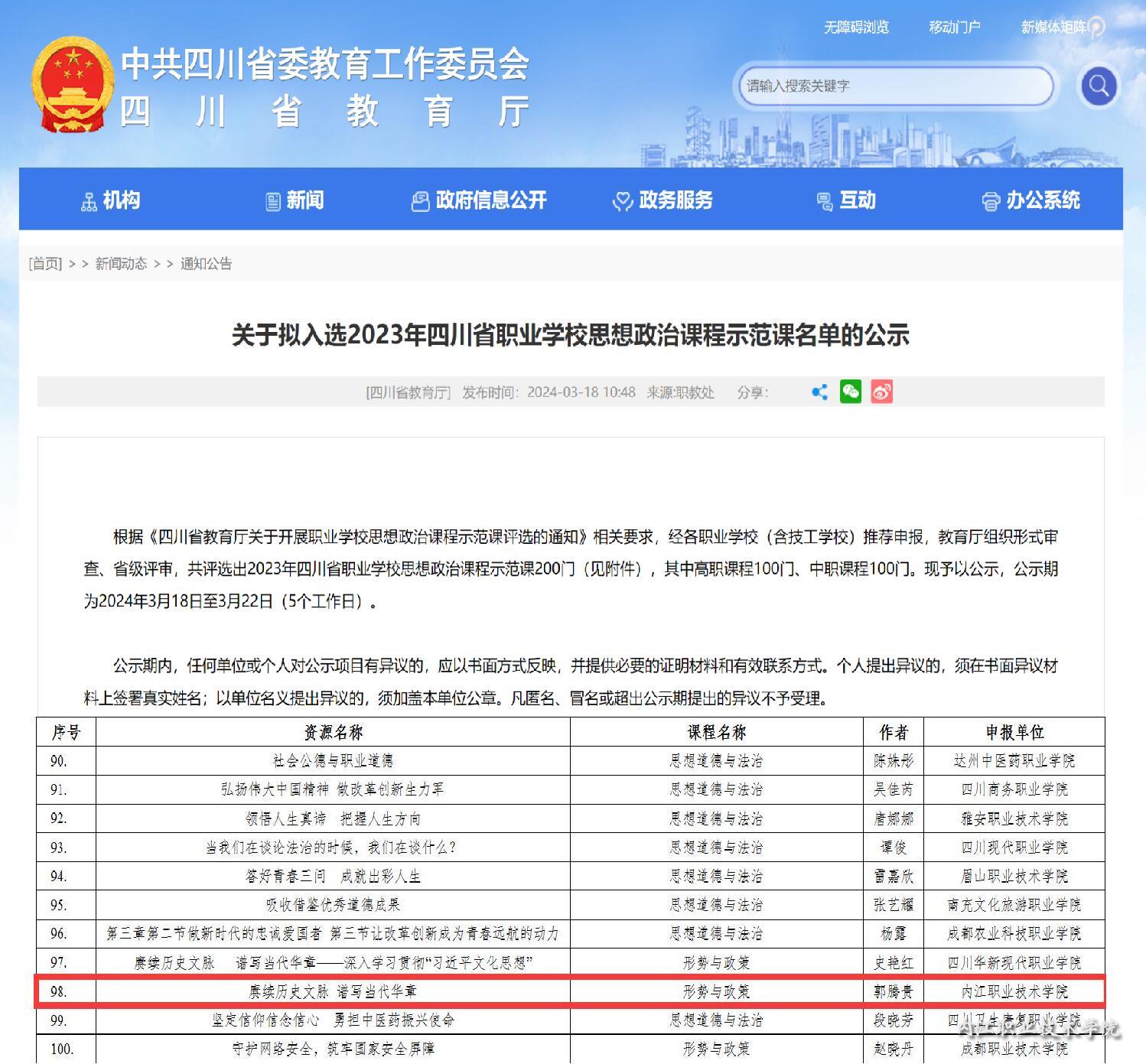Click 成都农业科技职业学院 in row 96
The height and width of the screenshot is (1064, 1146).
pyautogui.click(x=1014, y=933)
